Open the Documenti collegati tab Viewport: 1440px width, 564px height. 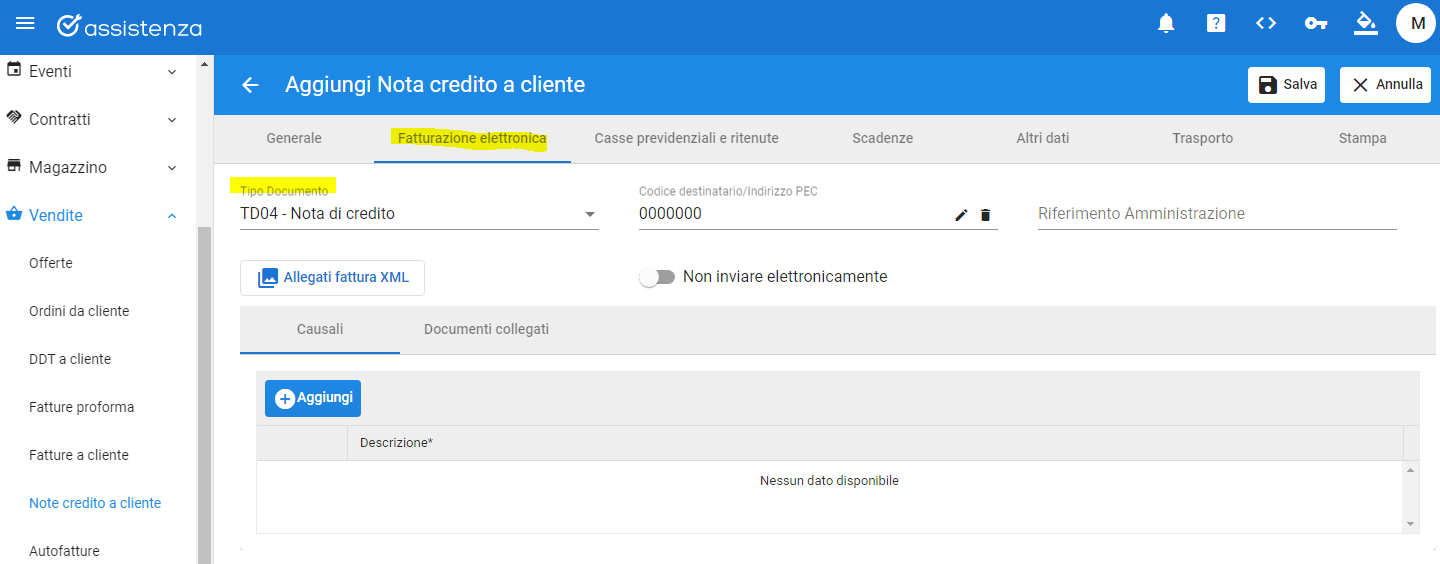(x=486, y=329)
